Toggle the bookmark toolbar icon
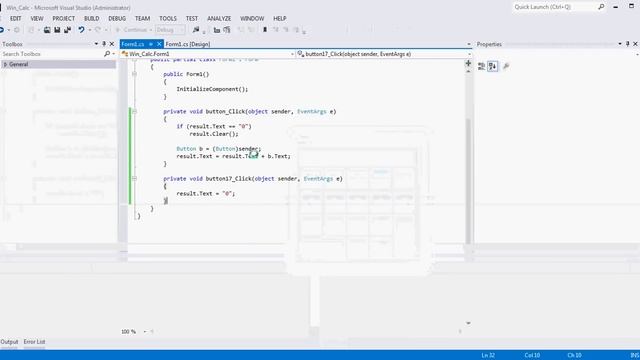 265,30
